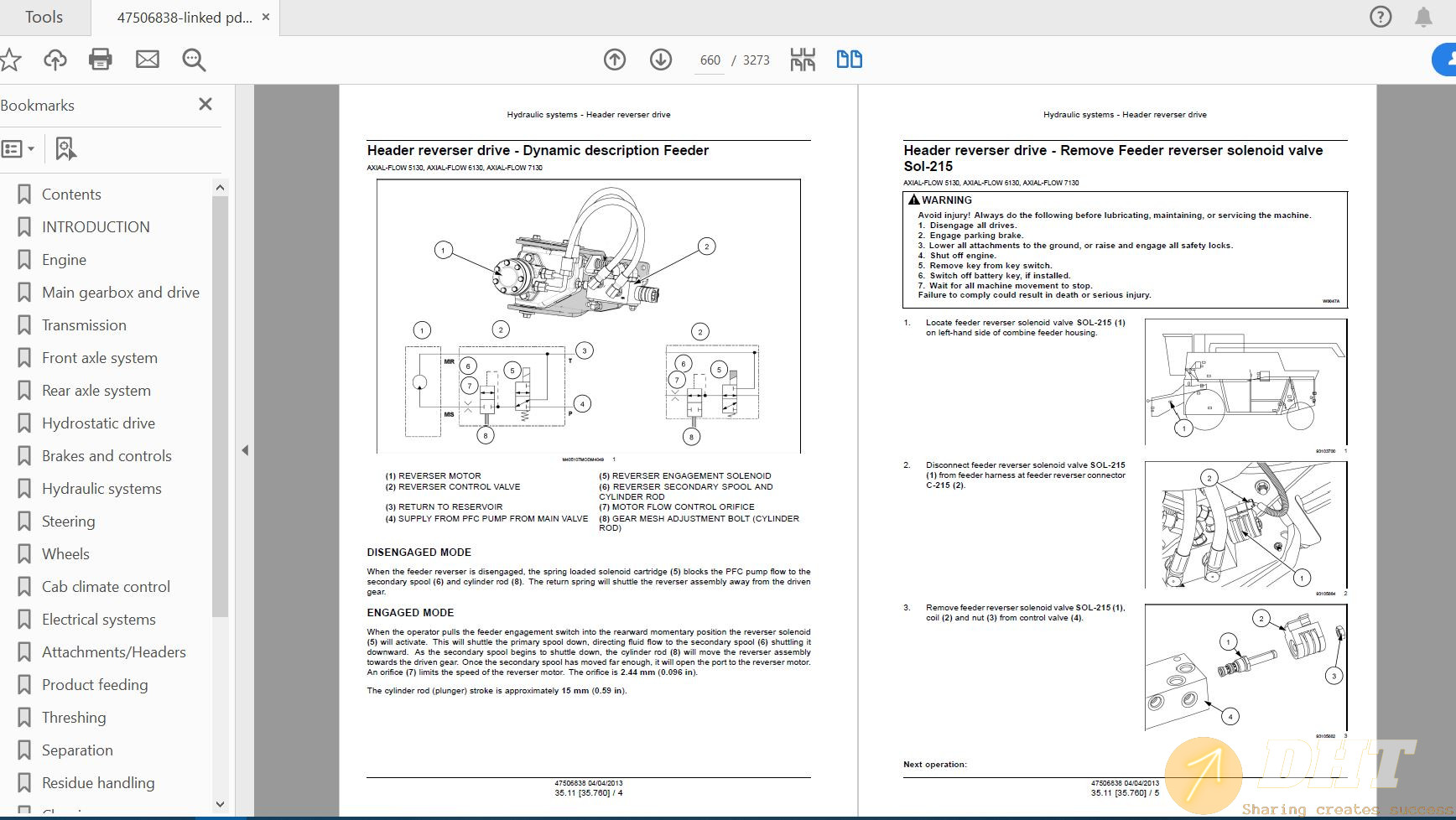Open the Cab climate control bookmark
Screen dimensions: 1456x820
click(106, 587)
